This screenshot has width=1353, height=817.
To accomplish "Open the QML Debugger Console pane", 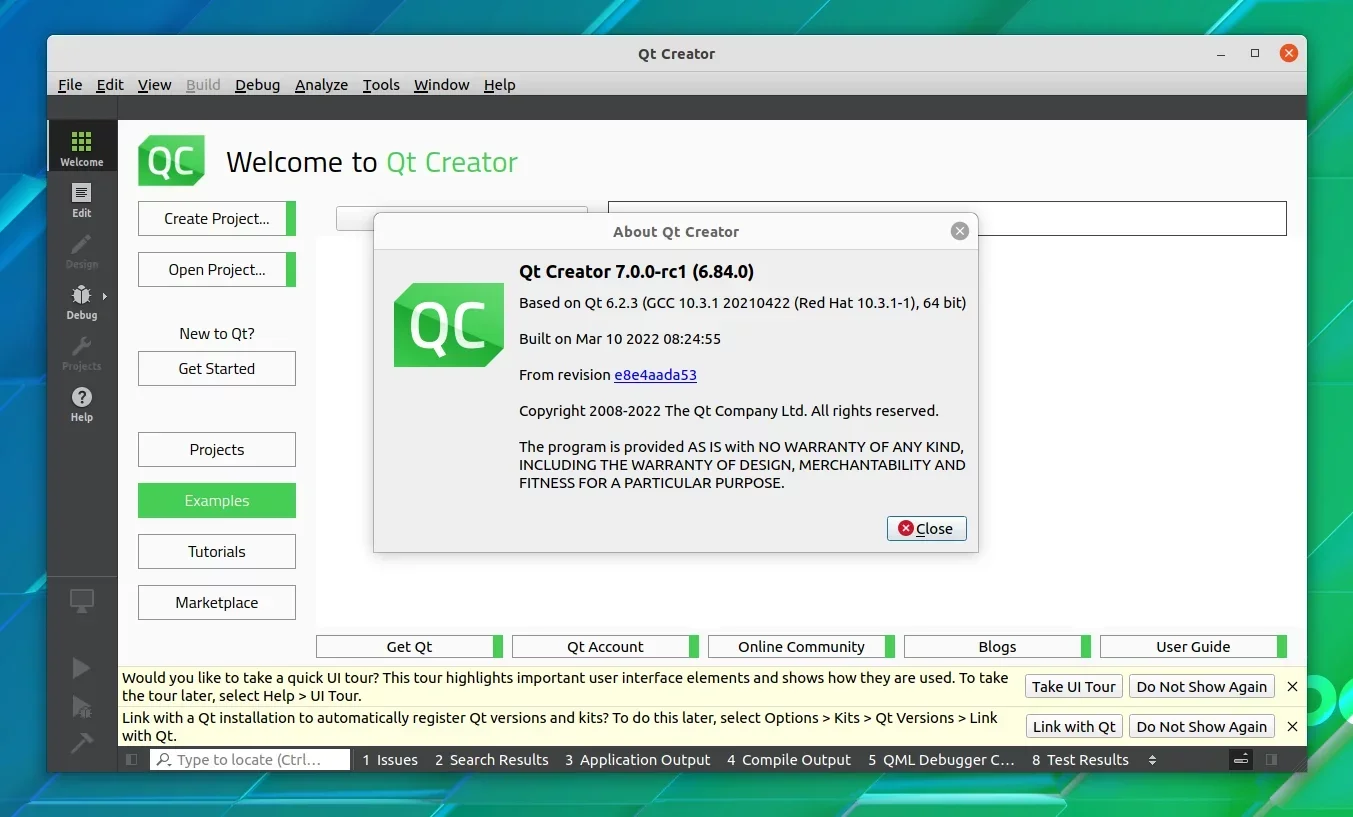I will point(941,760).
